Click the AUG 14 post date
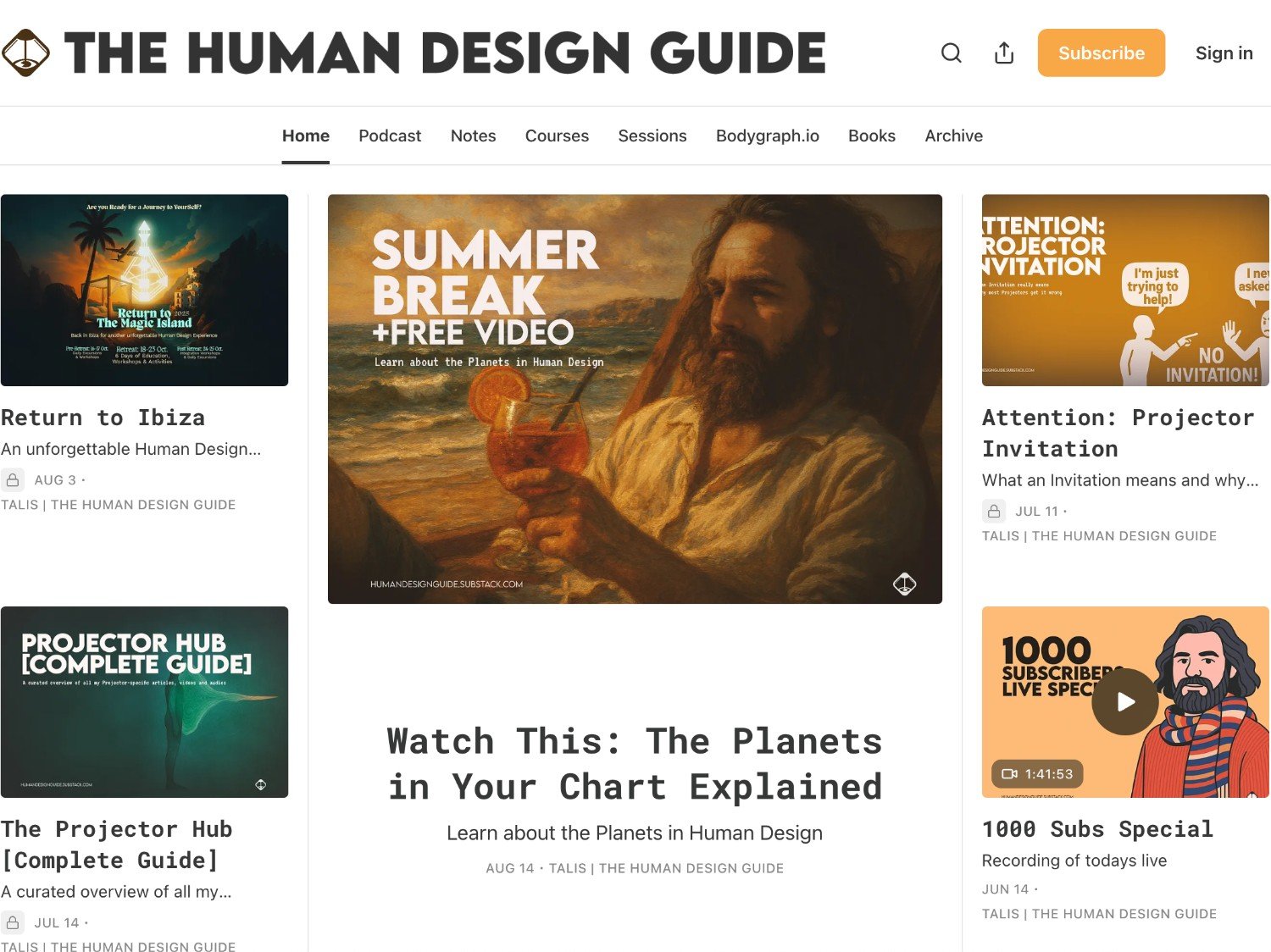 [x=510, y=868]
